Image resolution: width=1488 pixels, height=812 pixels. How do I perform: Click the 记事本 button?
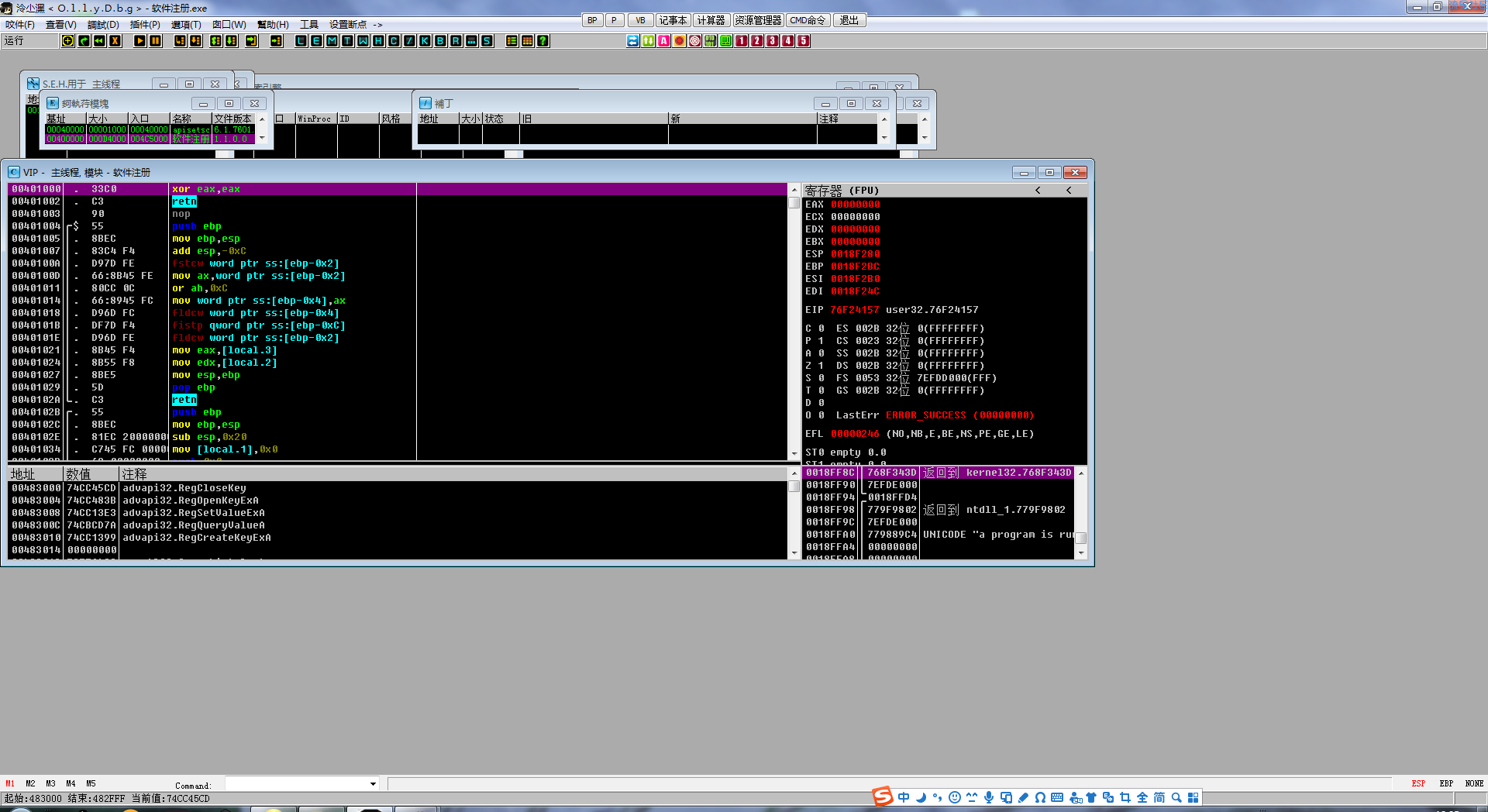coord(673,21)
